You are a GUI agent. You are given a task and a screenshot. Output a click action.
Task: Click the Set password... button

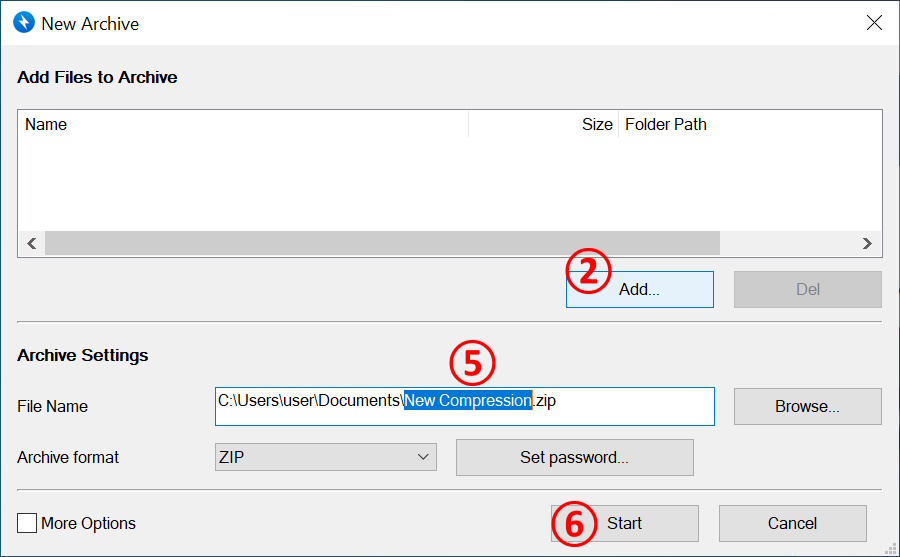click(x=574, y=457)
